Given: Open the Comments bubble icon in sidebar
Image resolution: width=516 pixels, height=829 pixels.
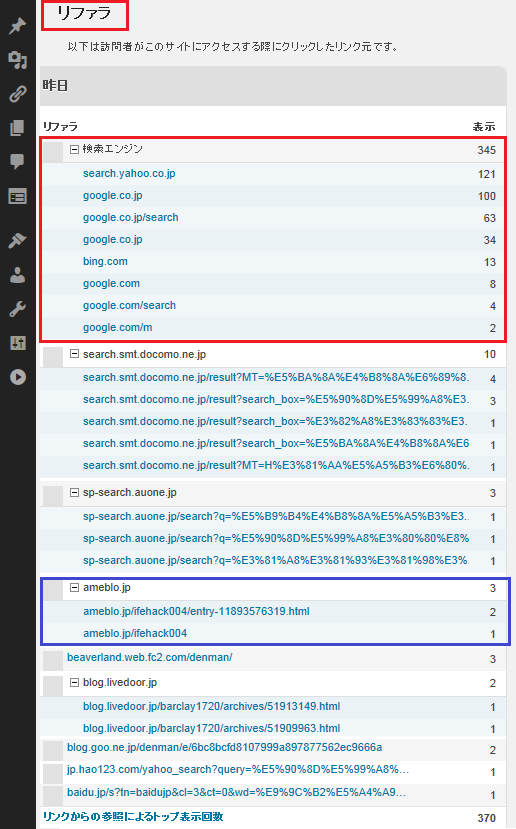Looking at the screenshot, I should tap(17, 161).
